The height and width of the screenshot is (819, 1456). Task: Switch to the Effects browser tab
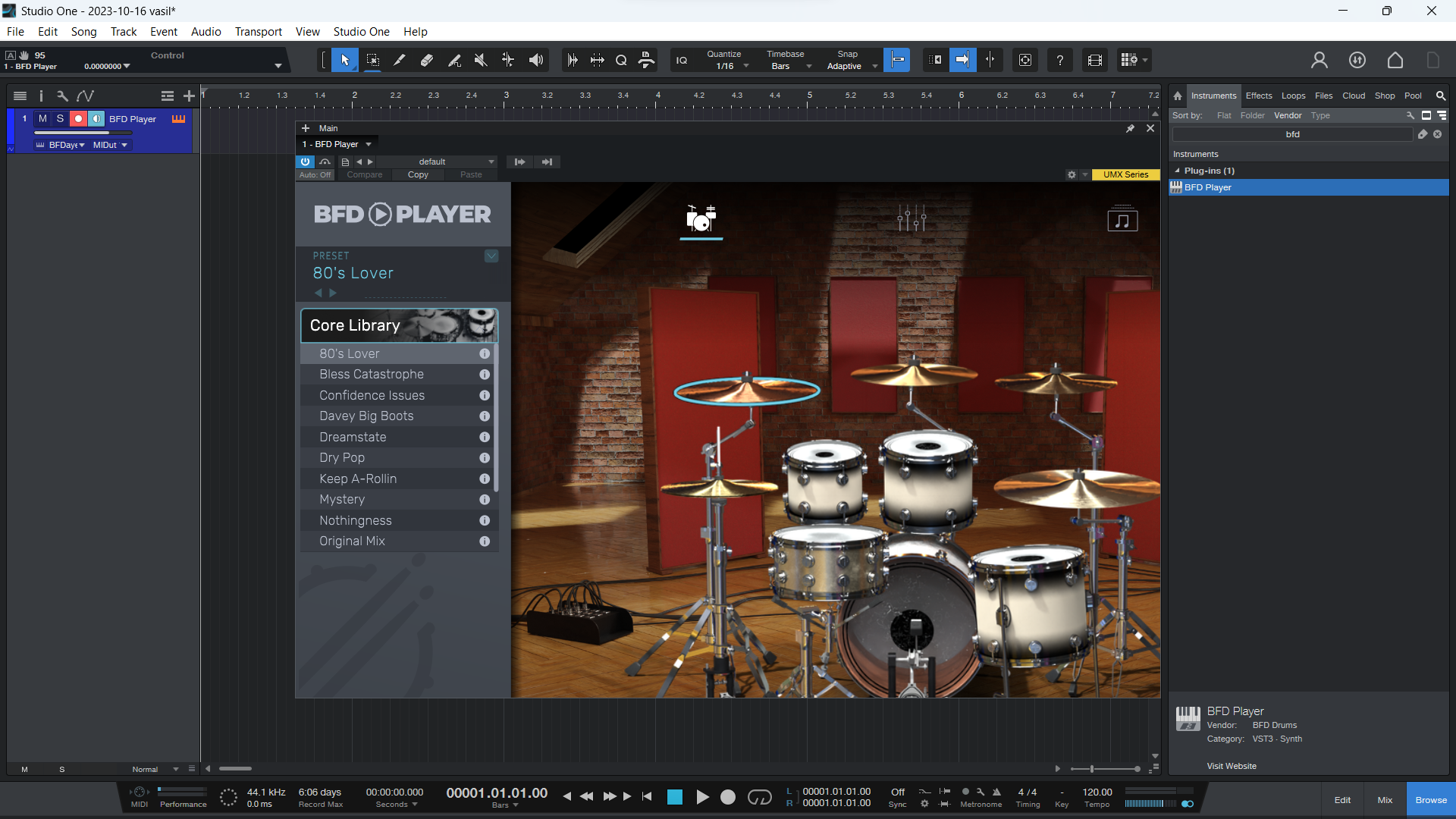[1259, 96]
